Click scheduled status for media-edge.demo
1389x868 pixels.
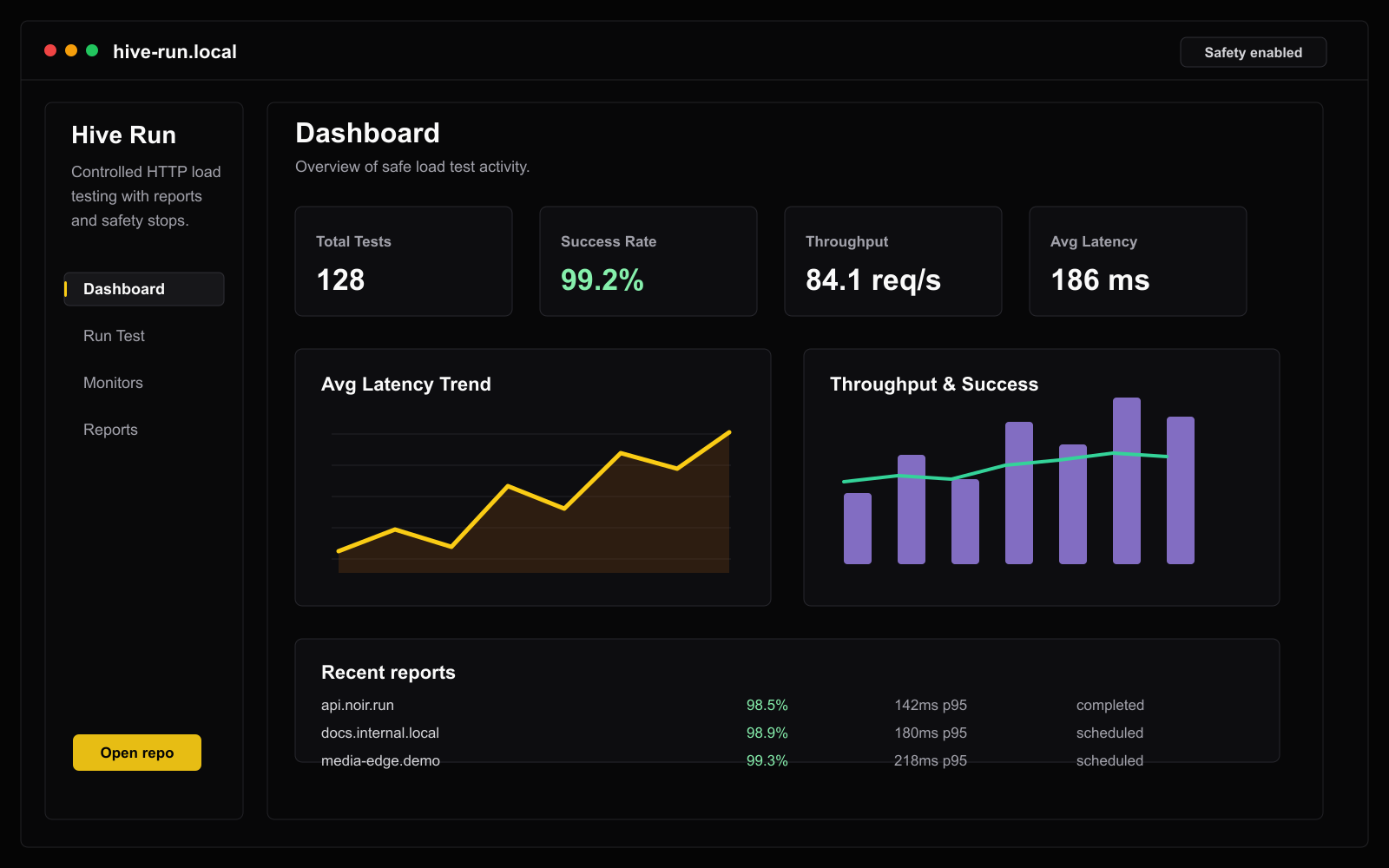coord(1109,760)
